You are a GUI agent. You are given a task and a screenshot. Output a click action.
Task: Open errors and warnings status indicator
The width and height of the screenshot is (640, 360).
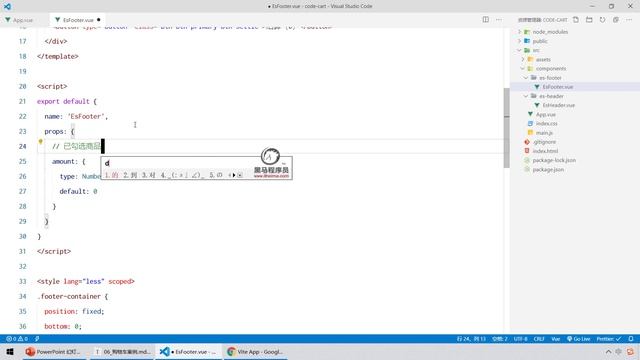pyautogui.click(x=17, y=339)
